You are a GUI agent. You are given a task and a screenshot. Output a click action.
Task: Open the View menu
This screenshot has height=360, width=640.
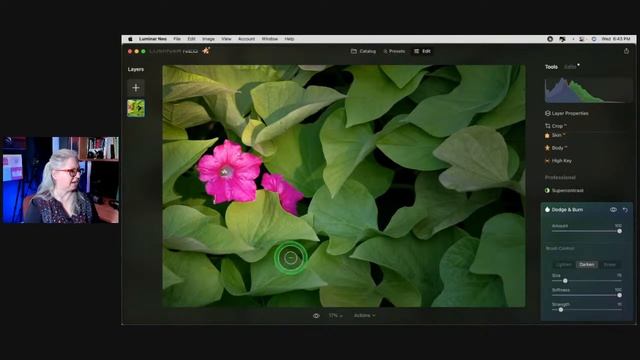[226, 39]
